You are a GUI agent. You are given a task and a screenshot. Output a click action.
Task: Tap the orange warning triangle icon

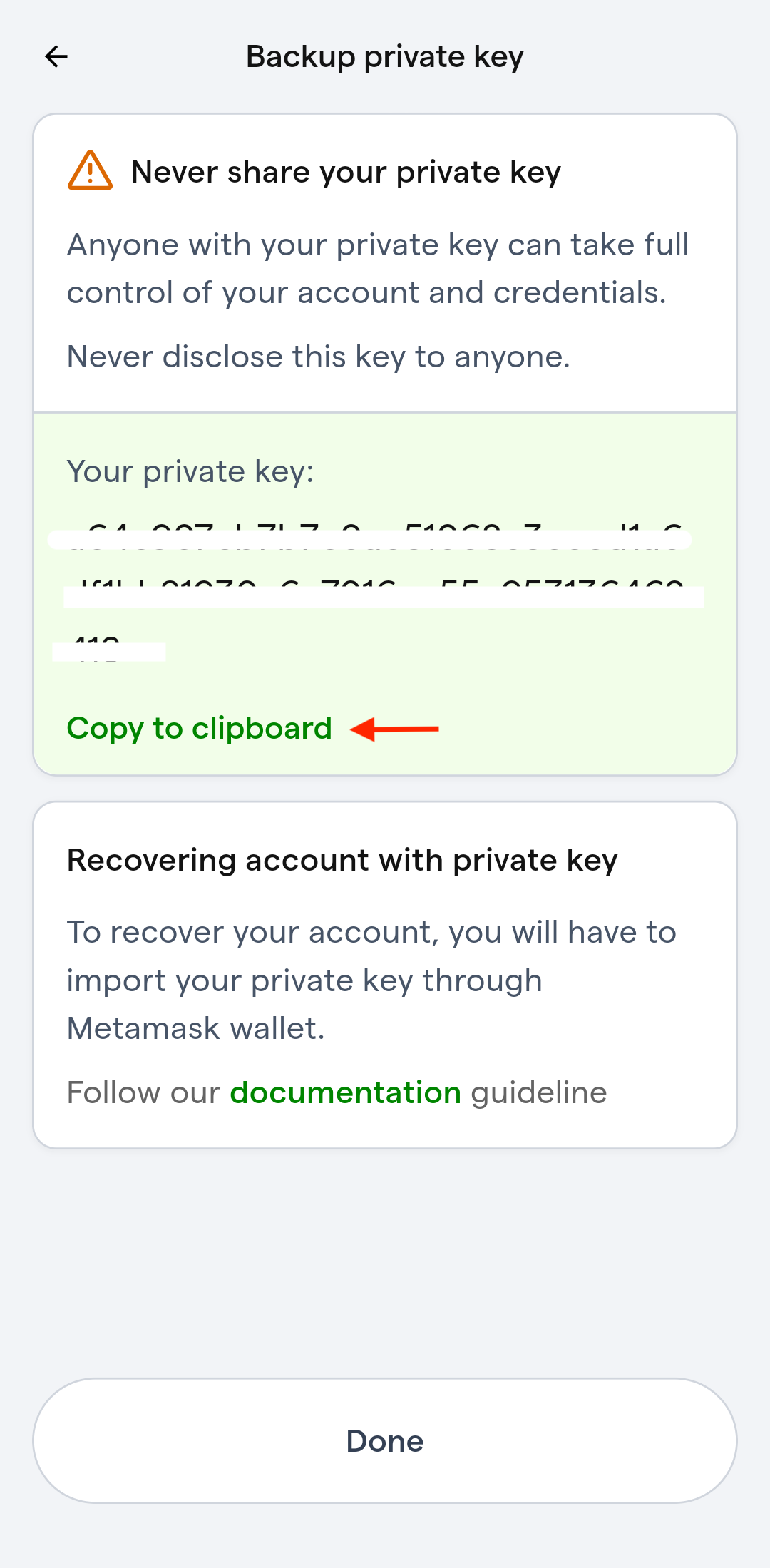click(x=90, y=170)
